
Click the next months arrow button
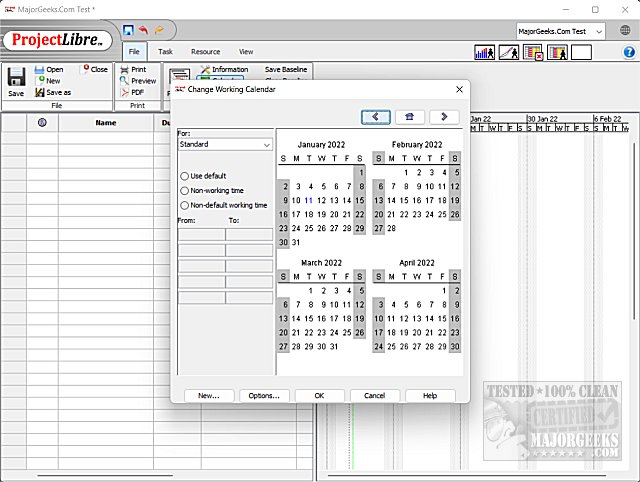coord(444,117)
